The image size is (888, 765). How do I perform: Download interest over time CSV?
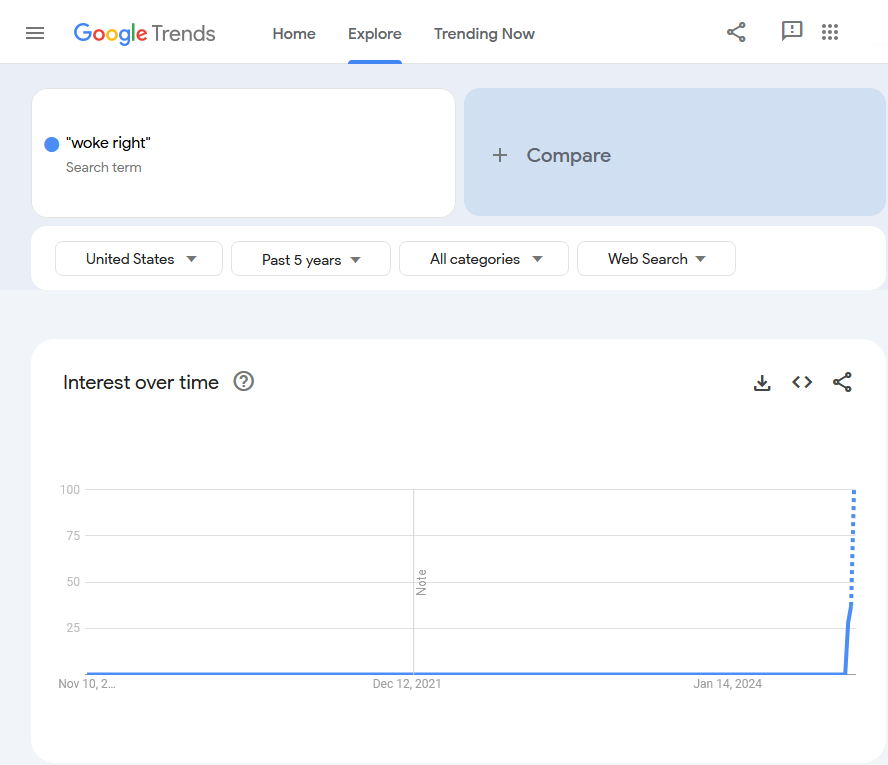tap(762, 383)
